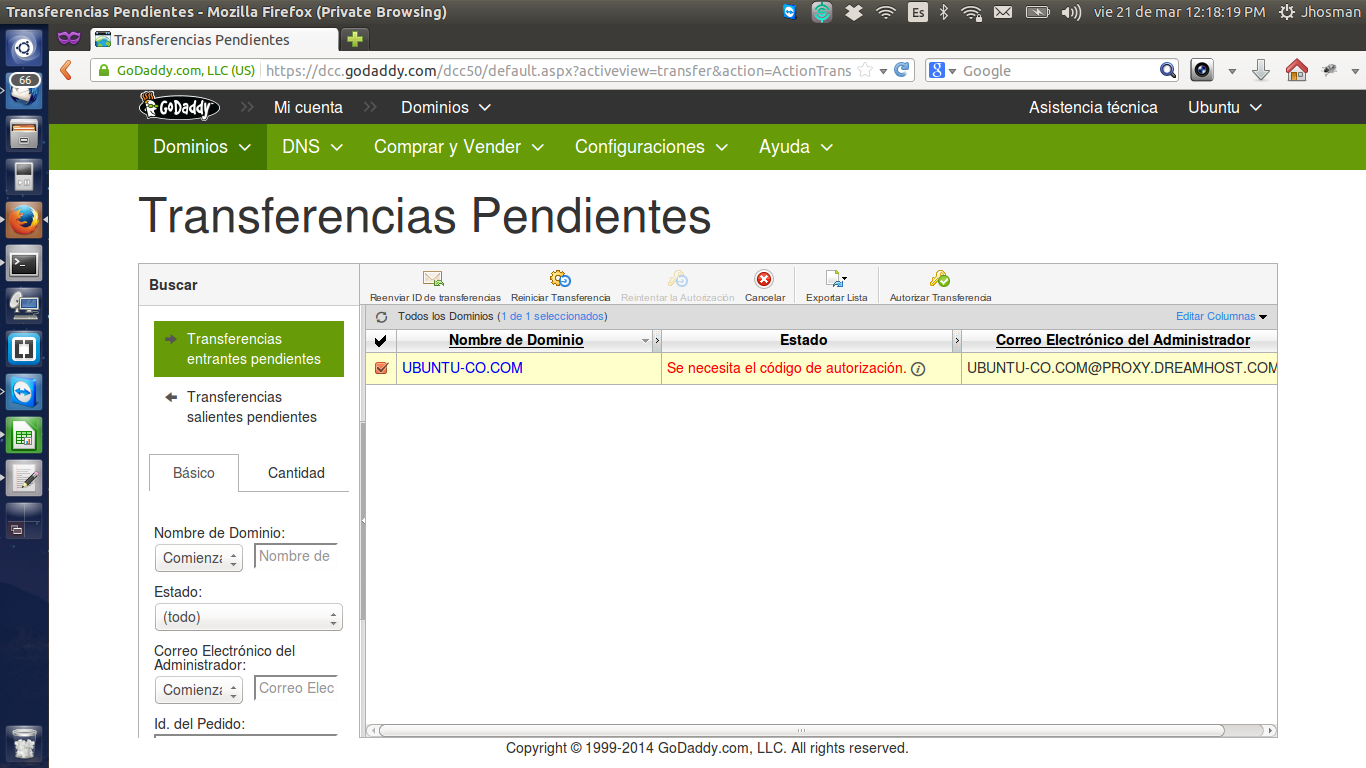Open the Comprar y Vender menu
The width and height of the screenshot is (1366, 768).
coord(458,147)
